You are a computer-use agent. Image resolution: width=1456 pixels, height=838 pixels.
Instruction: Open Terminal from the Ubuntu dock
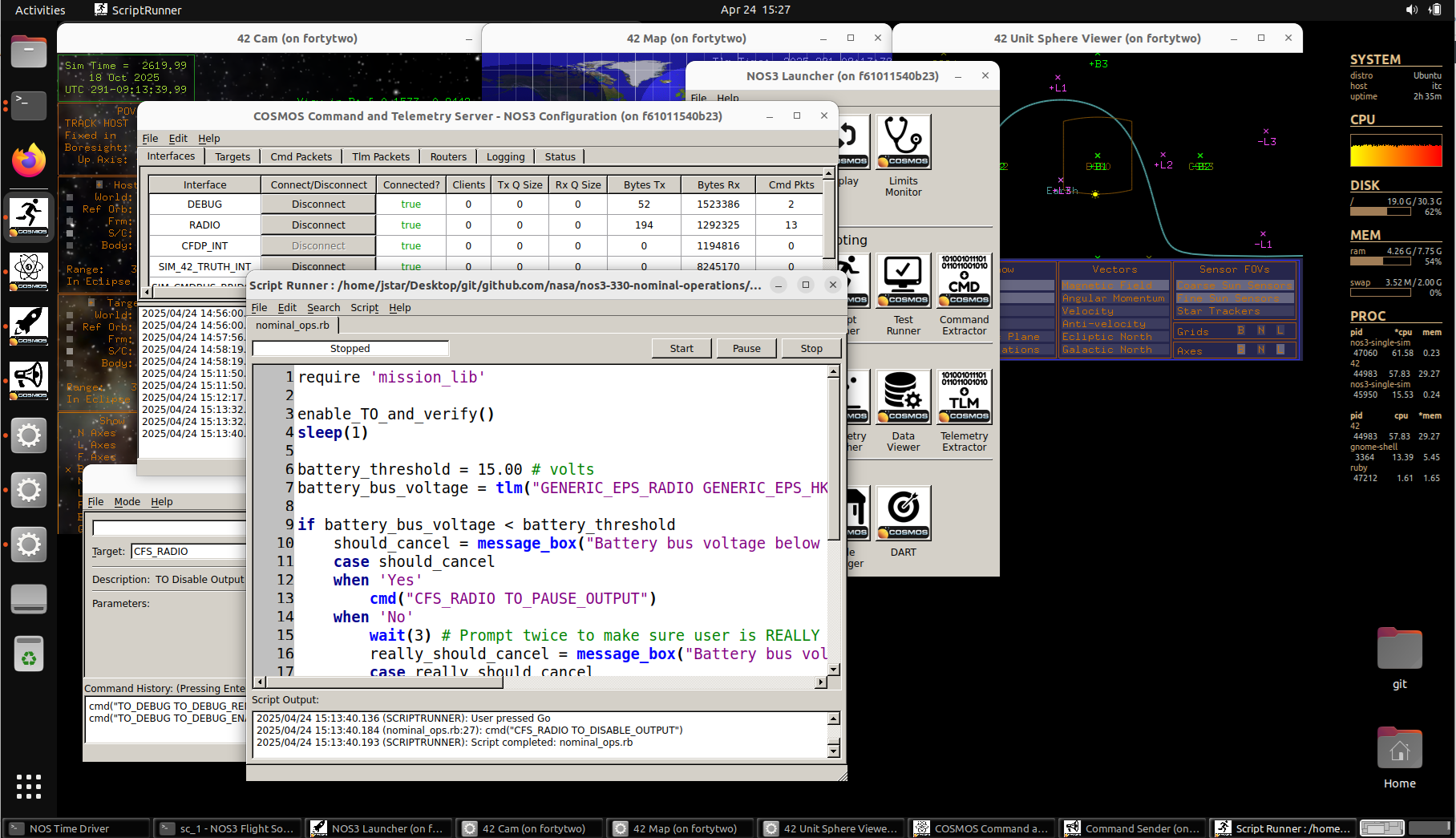(29, 105)
